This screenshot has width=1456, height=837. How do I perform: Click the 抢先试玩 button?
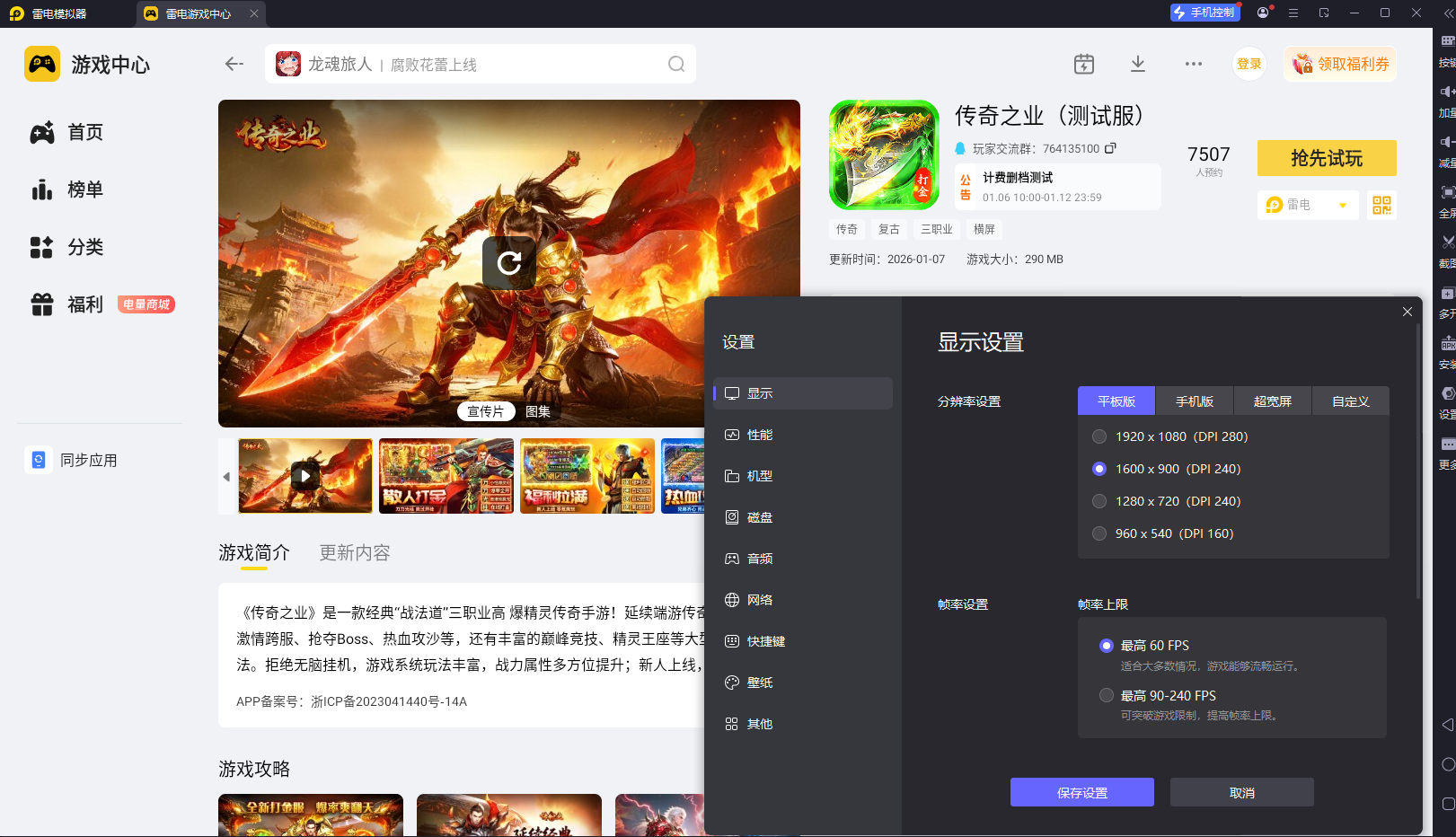point(1327,158)
